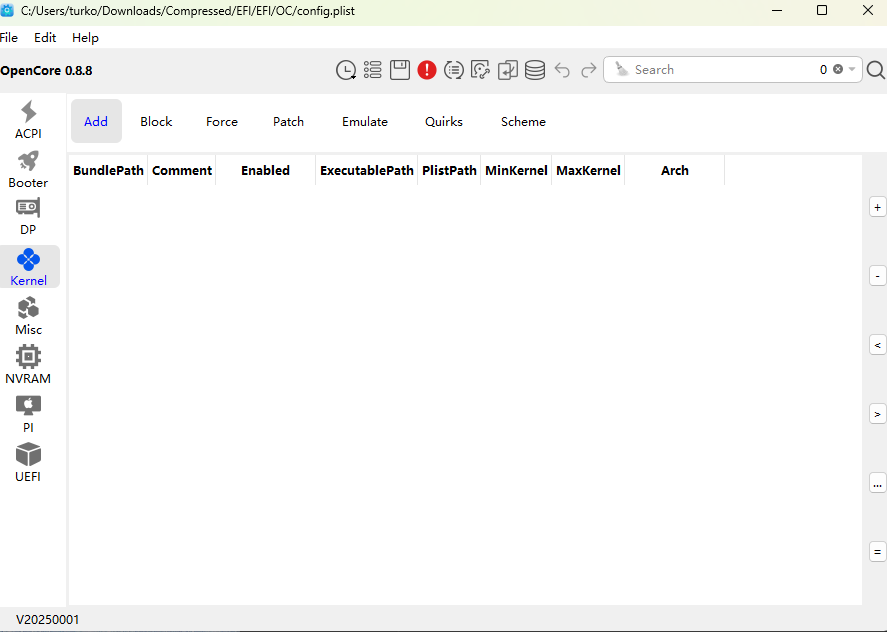Click inside the Search input field
The height and width of the screenshot is (632, 887).
pos(720,70)
